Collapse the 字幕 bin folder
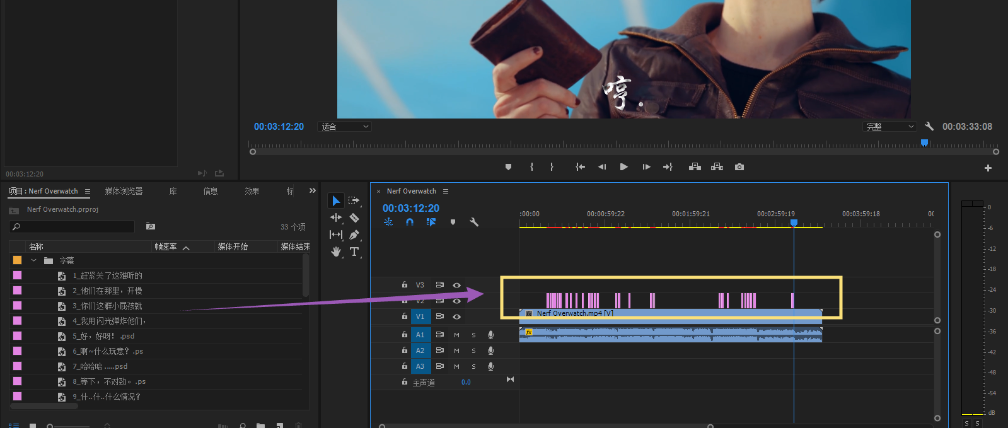The image size is (1008, 428). [33, 260]
